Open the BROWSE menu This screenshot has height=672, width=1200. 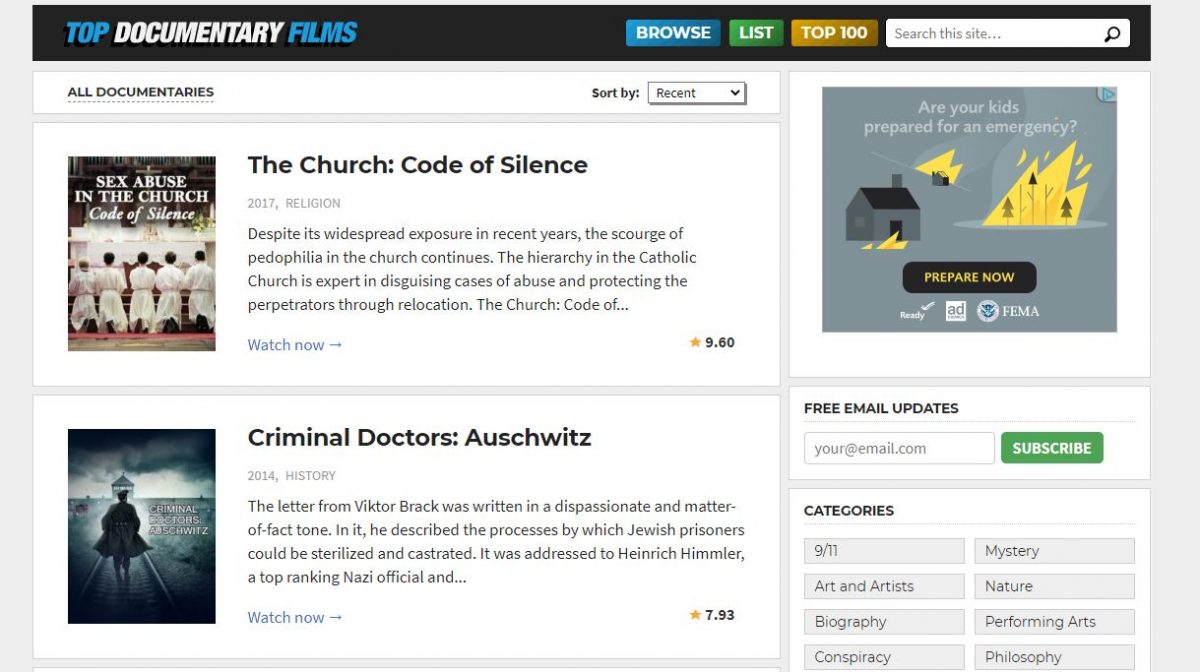point(672,33)
